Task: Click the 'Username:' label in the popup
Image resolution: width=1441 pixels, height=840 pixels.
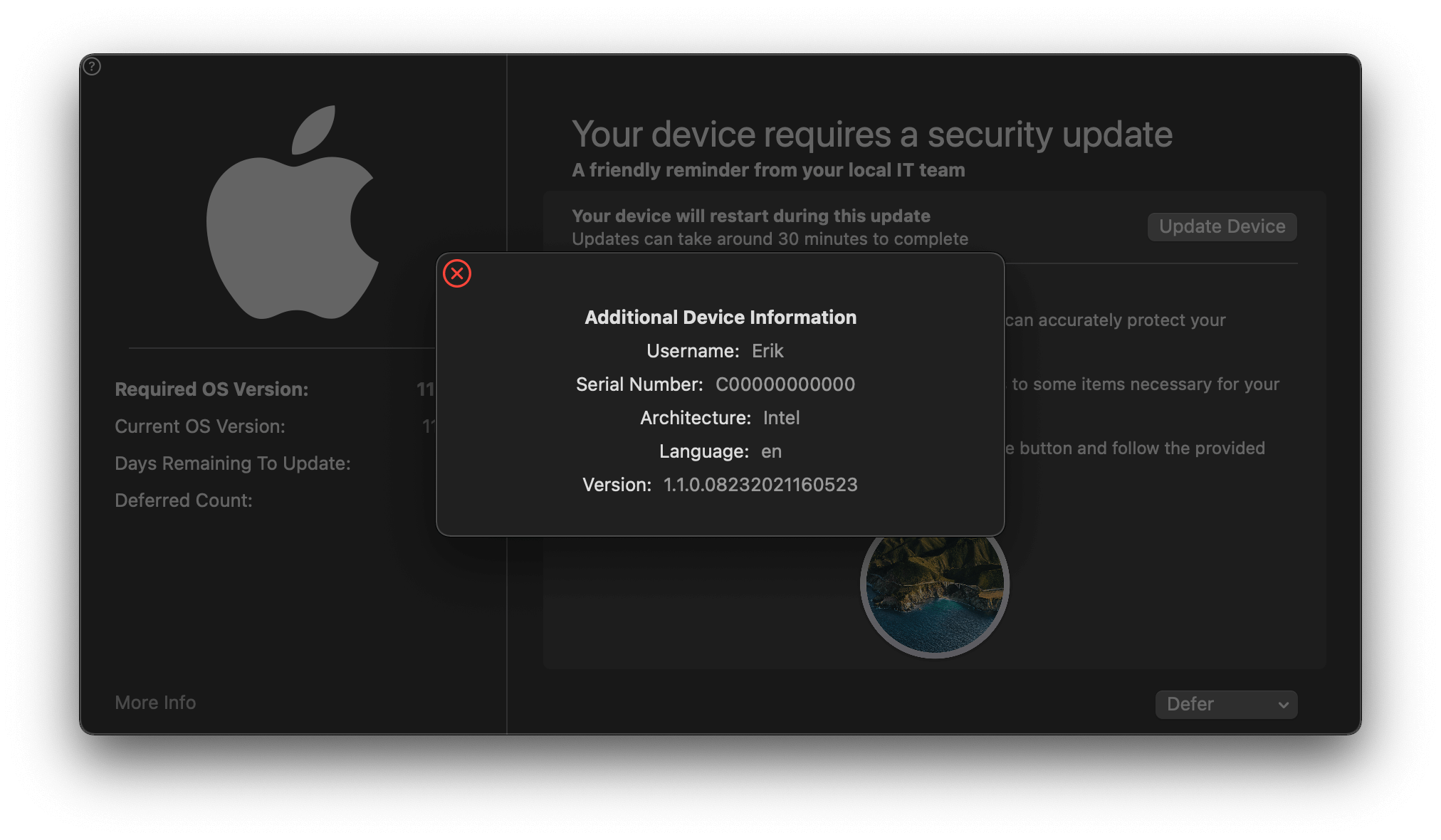Action: click(x=693, y=351)
